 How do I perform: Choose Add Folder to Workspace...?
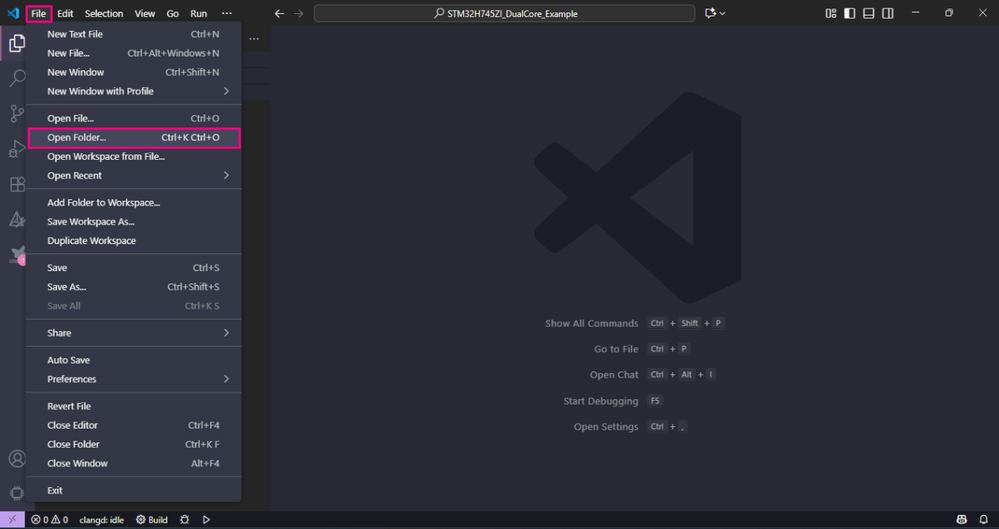[x=133, y=203]
